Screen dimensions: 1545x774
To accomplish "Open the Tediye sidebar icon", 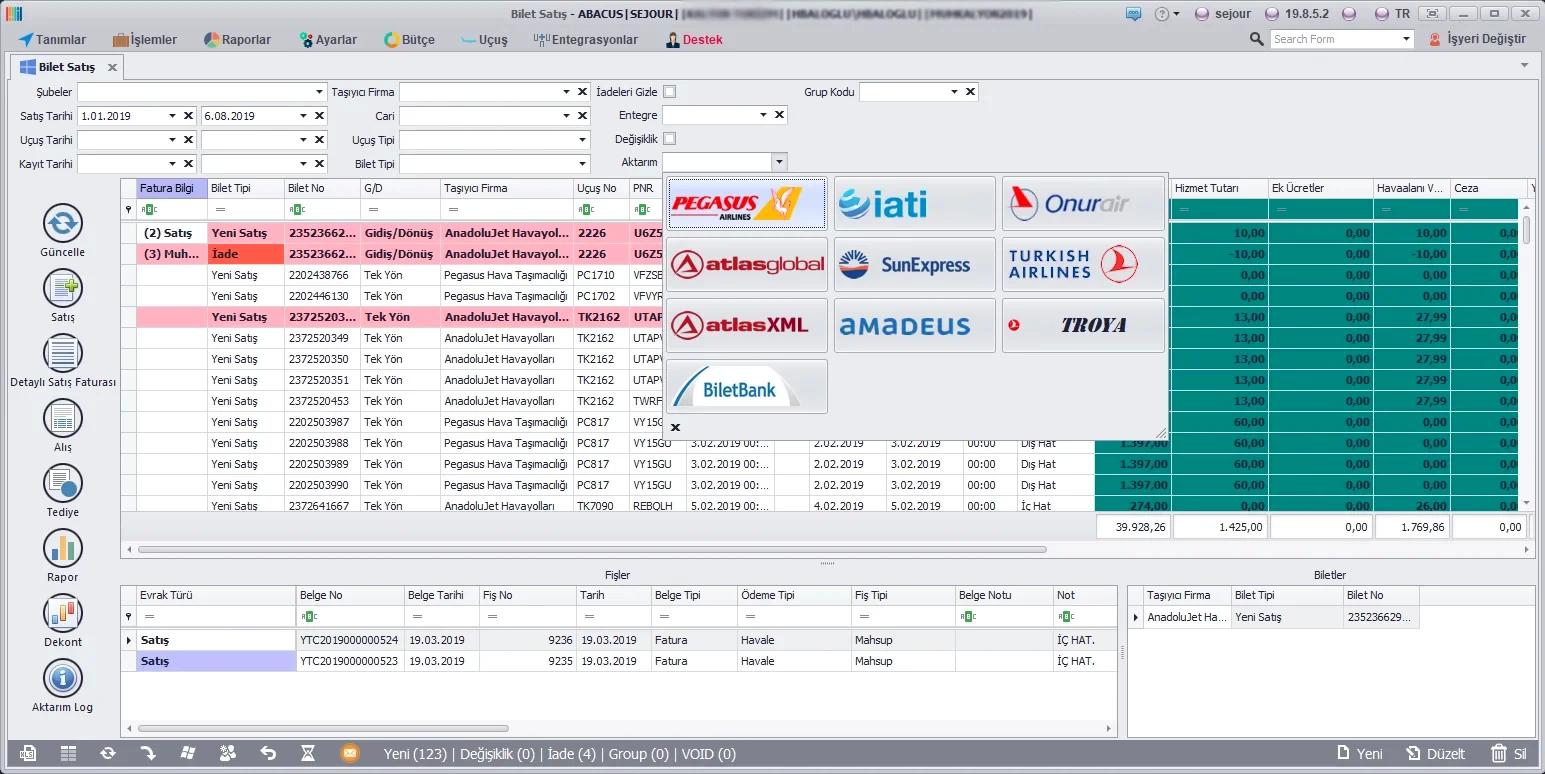I will point(62,483).
